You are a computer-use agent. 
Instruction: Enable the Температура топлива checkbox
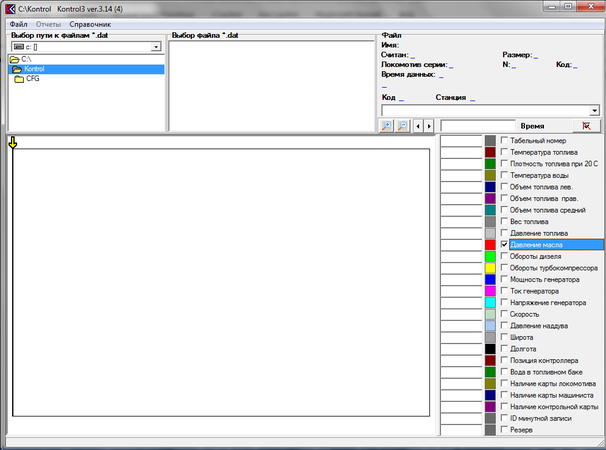tap(505, 152)
